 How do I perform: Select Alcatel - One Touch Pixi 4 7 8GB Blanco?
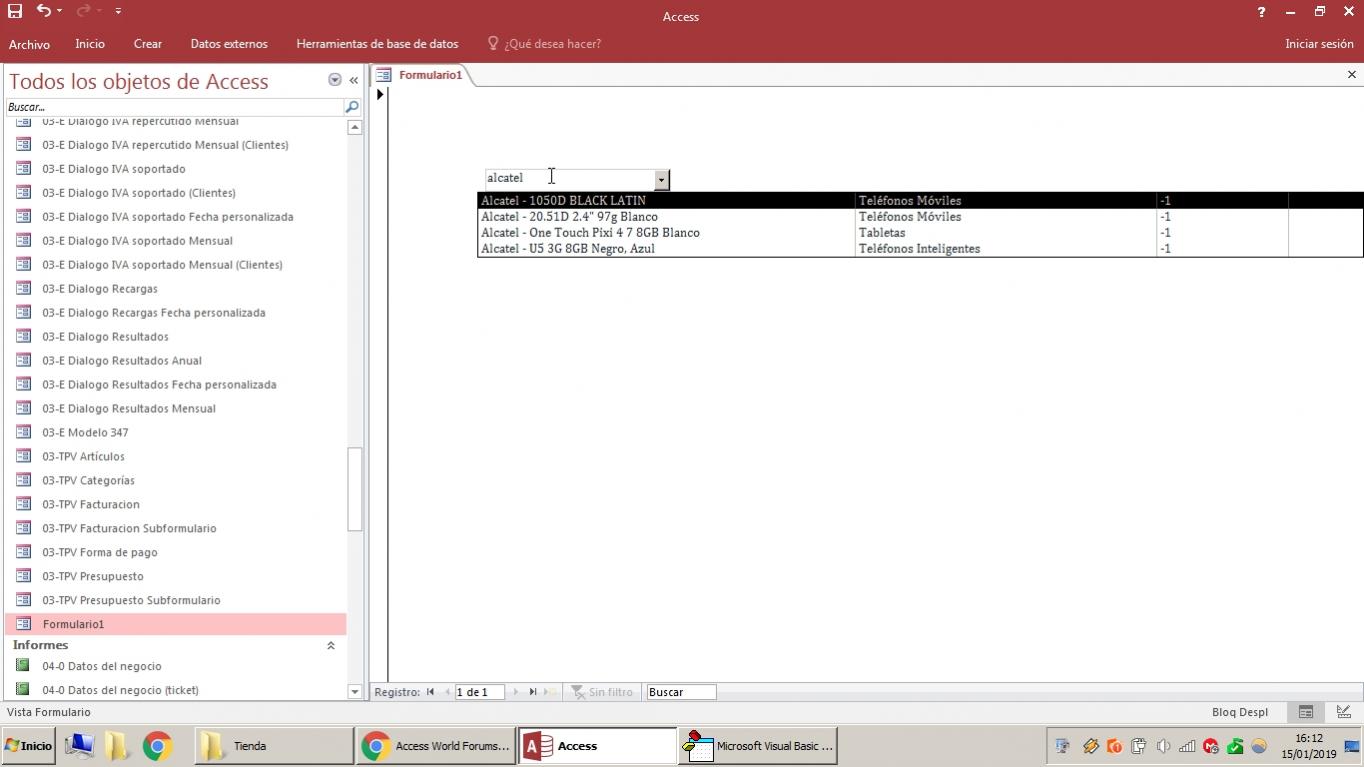(x=667, y=233)
